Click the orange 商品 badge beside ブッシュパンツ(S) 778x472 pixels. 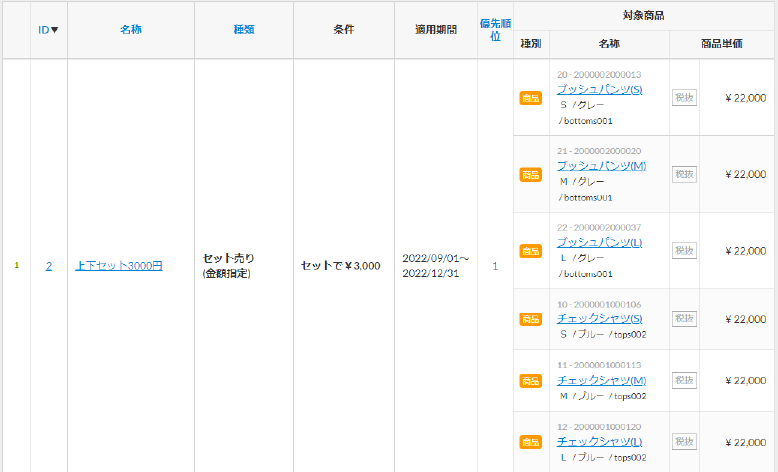(x=531, y=98)
